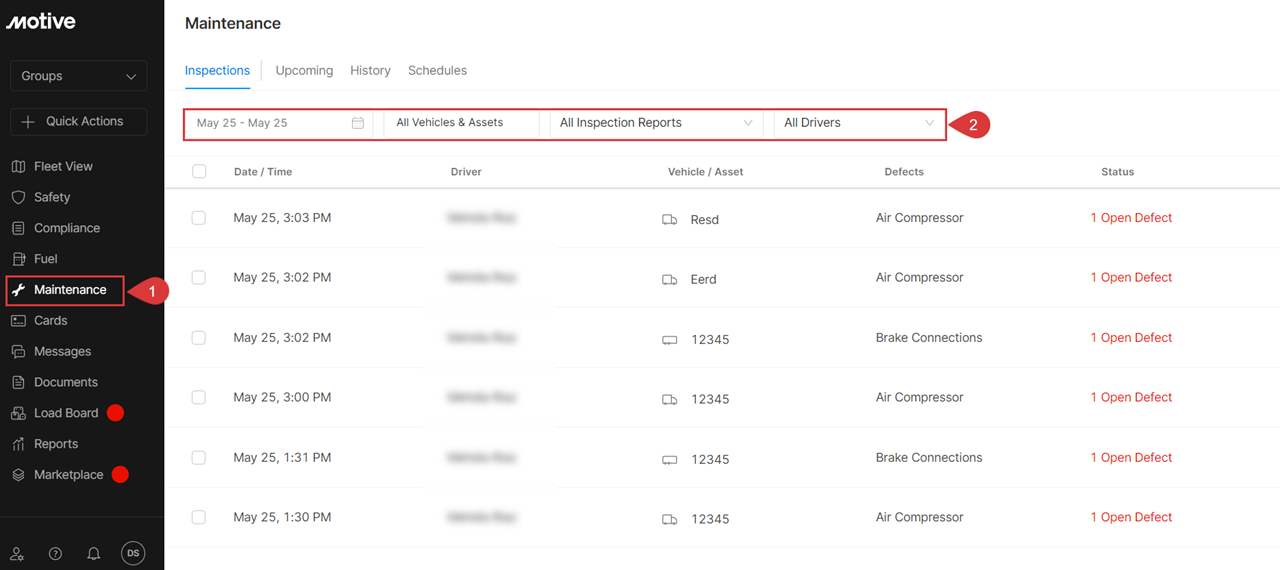Screen dimensions: 1280x570
Task: Select the May 25, 1:30 PM row checkbox
Action: [x=199, y=517]
